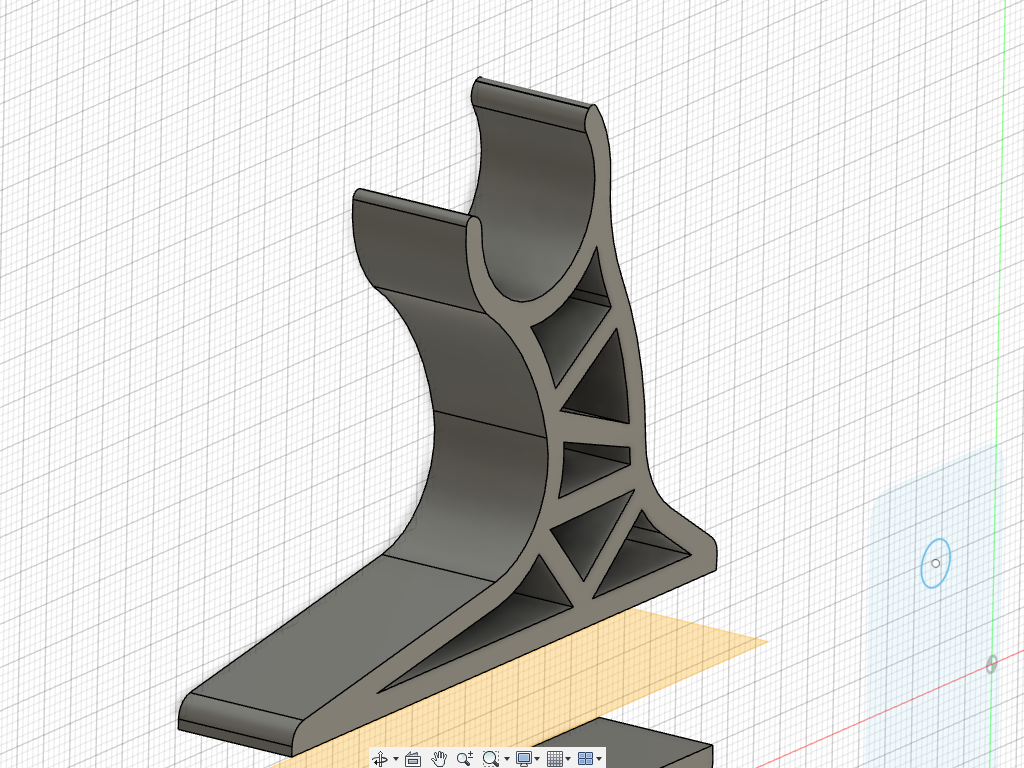Open the Grid and Snaps icon
This screenshot has height=768, width=1024.
[554, 758]
